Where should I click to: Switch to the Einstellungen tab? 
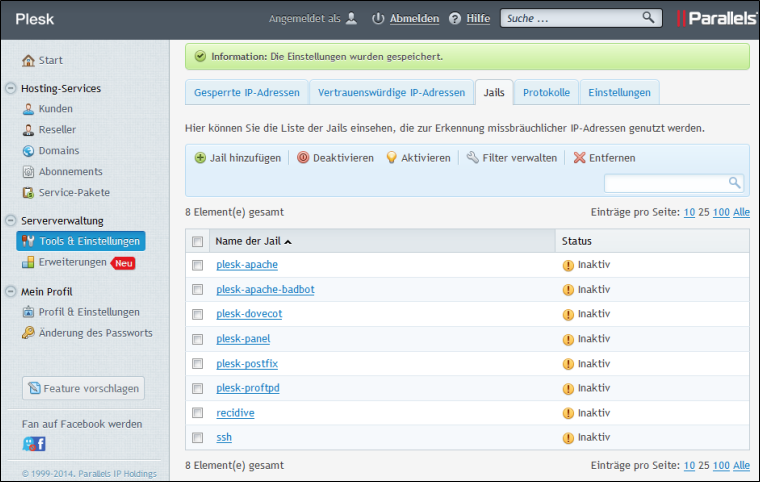tap(619, 93)
